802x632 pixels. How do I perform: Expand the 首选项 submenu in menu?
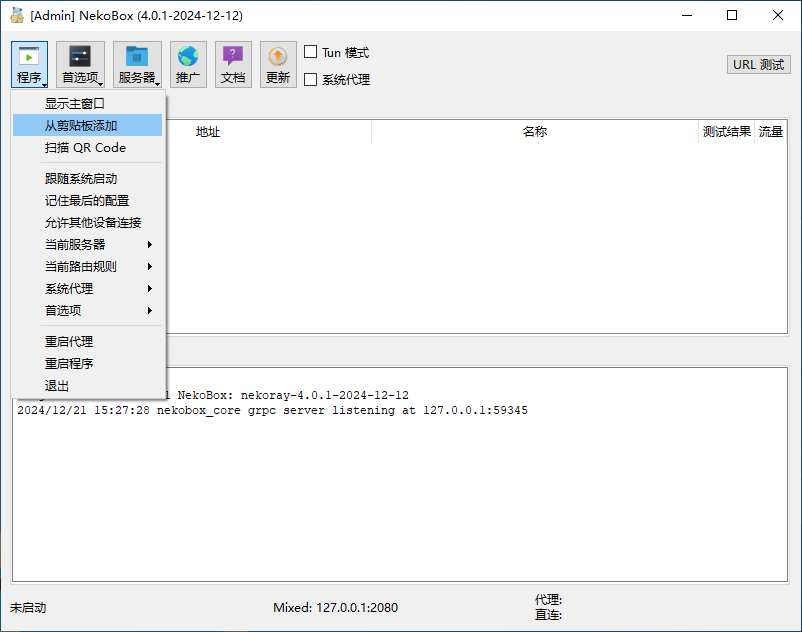coord(87,310)
